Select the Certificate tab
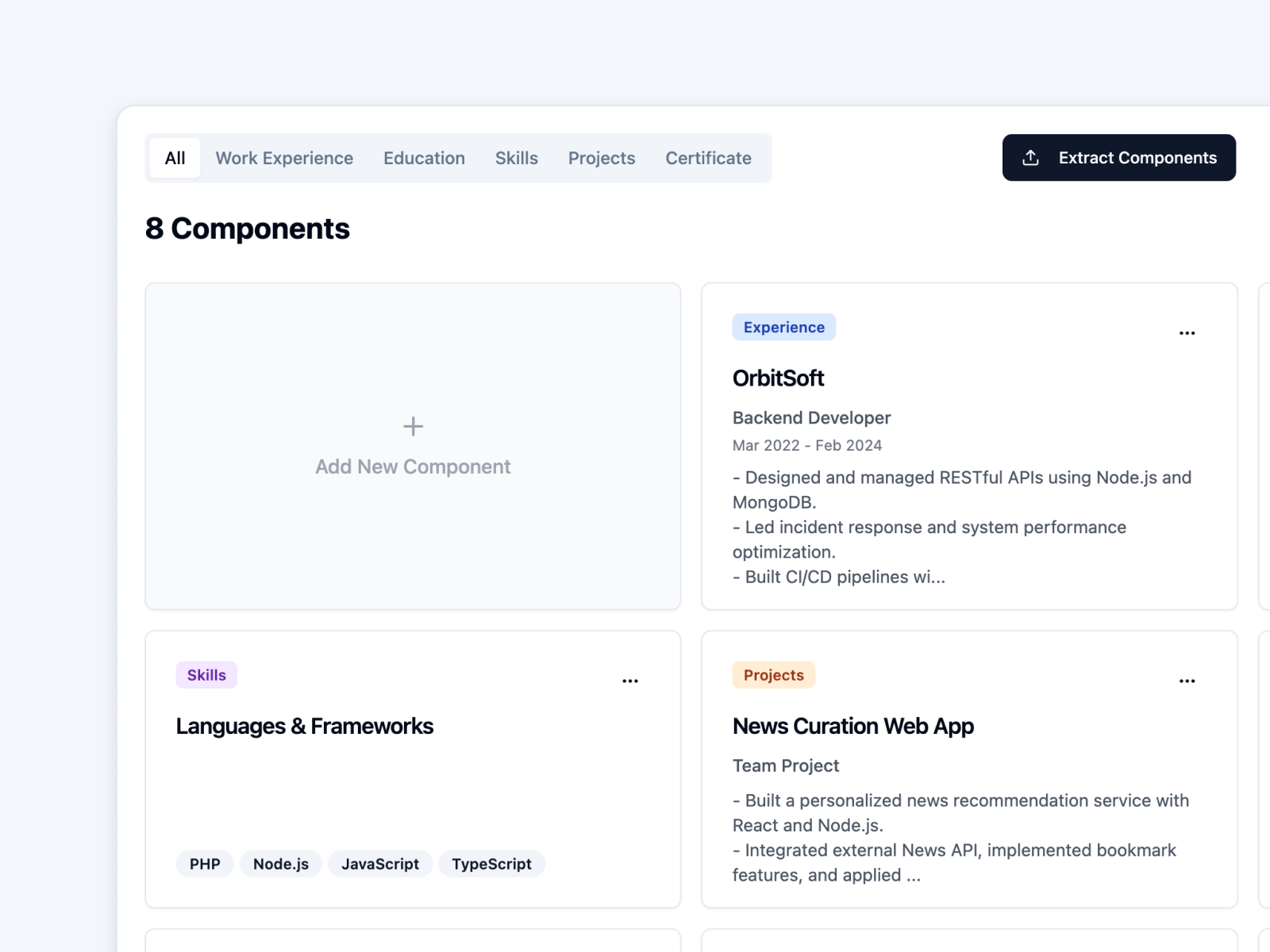The height and width of the screenshot is (952, 1270). coord(708,158)
